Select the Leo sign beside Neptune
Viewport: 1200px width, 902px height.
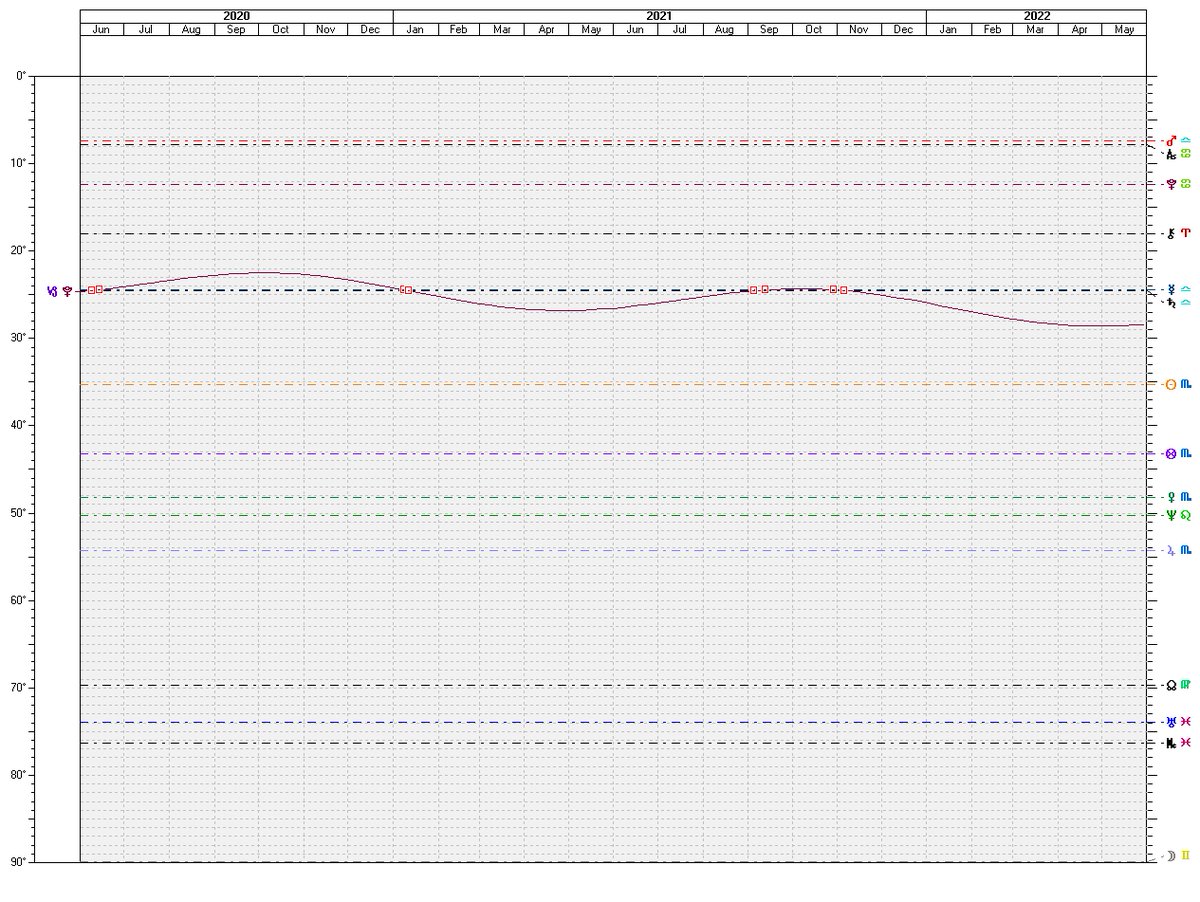[1186, 515]
